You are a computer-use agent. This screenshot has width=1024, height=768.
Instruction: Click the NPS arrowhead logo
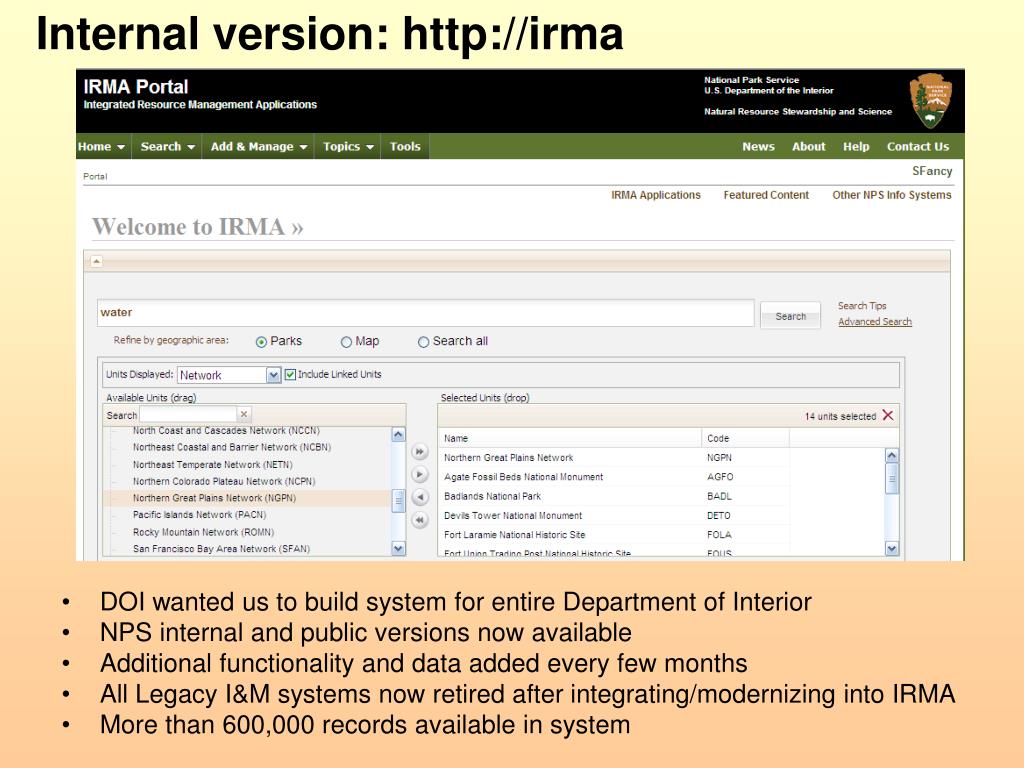931,101
